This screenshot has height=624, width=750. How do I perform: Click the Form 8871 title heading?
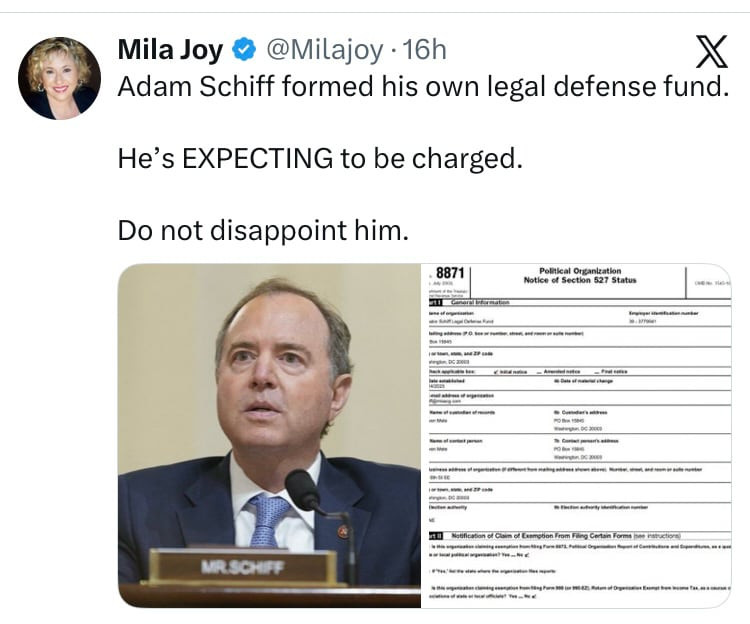click(x=579, y=275)
